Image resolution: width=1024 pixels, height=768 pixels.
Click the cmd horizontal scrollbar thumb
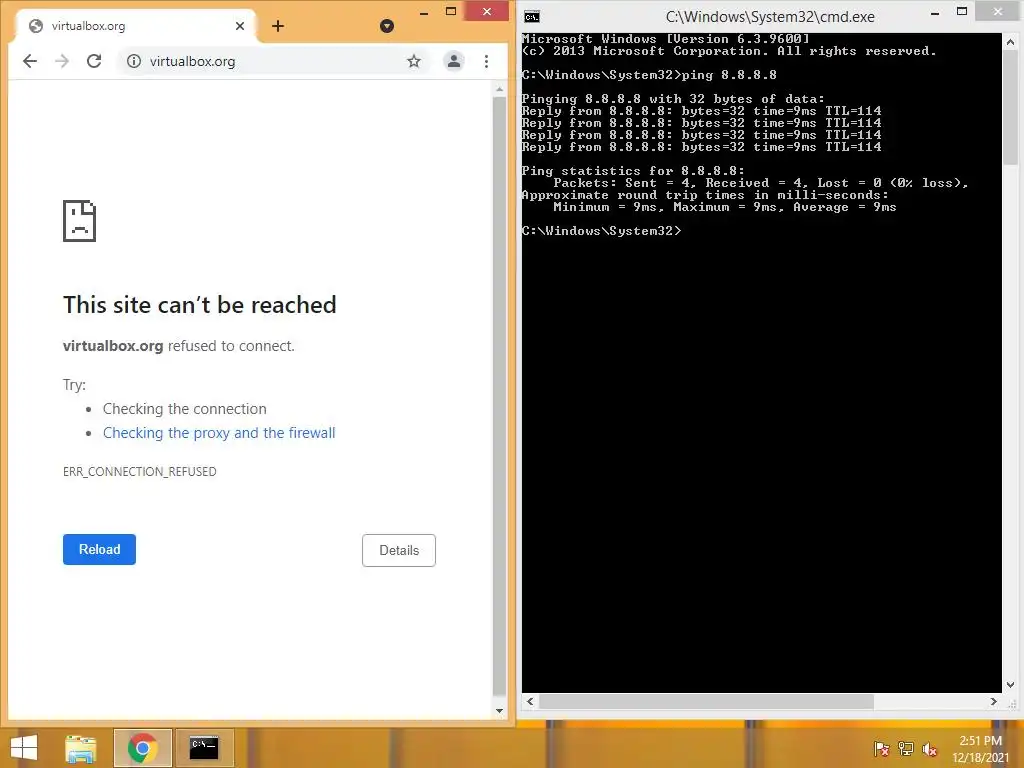click(x=706, y=701)
